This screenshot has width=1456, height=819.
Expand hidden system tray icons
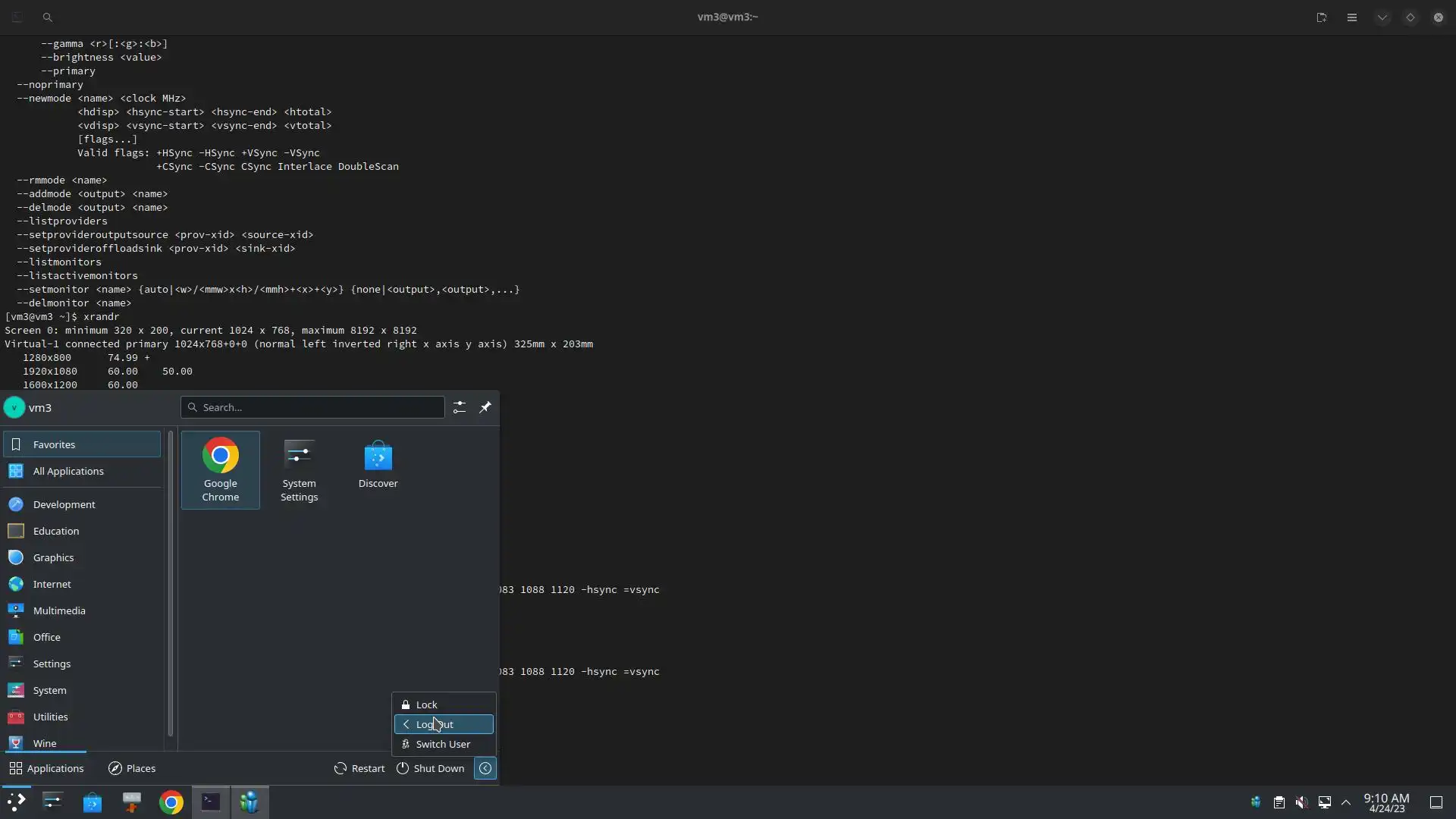(1346, 802)
